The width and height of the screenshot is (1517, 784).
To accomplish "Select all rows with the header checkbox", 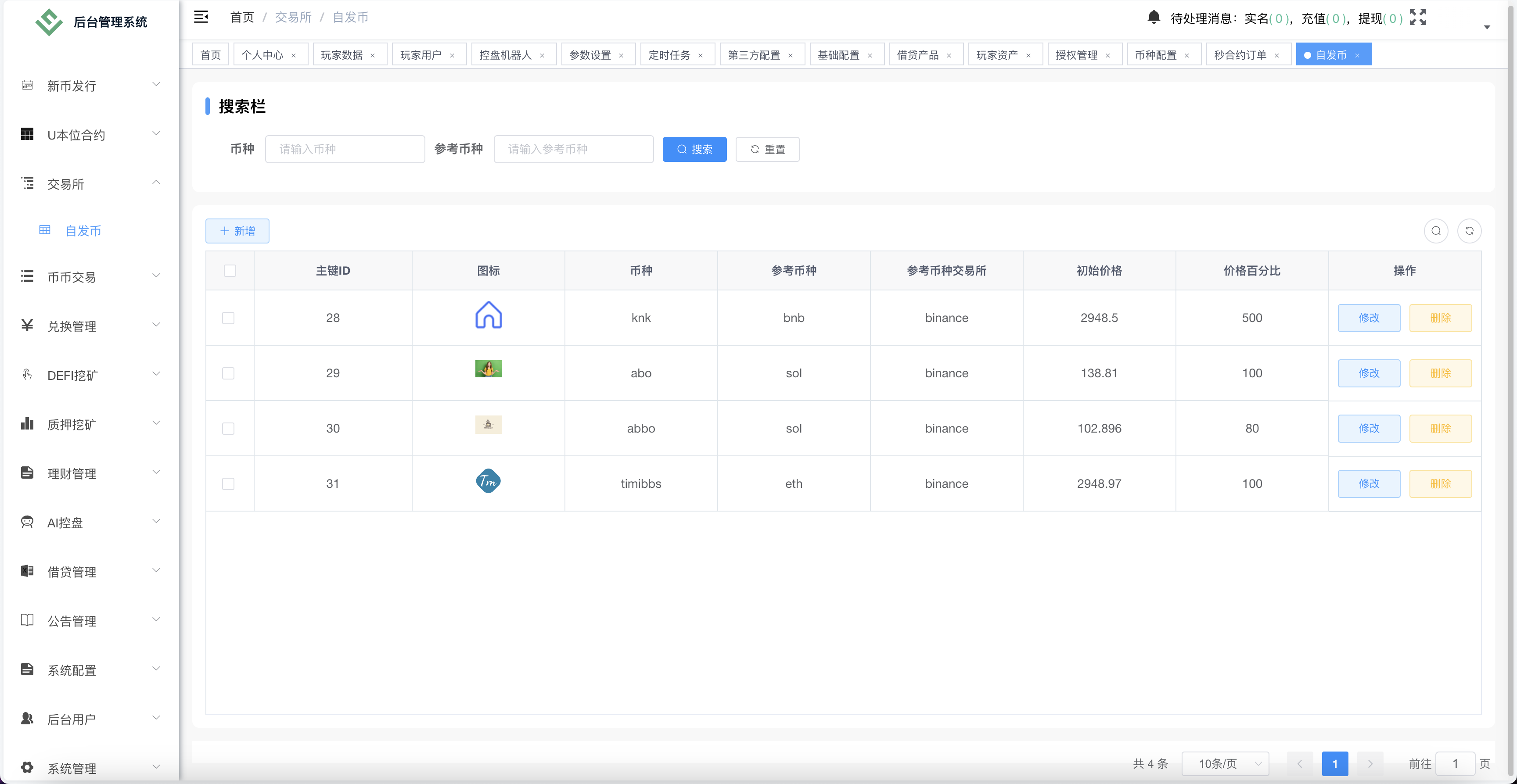I will 230,271.
